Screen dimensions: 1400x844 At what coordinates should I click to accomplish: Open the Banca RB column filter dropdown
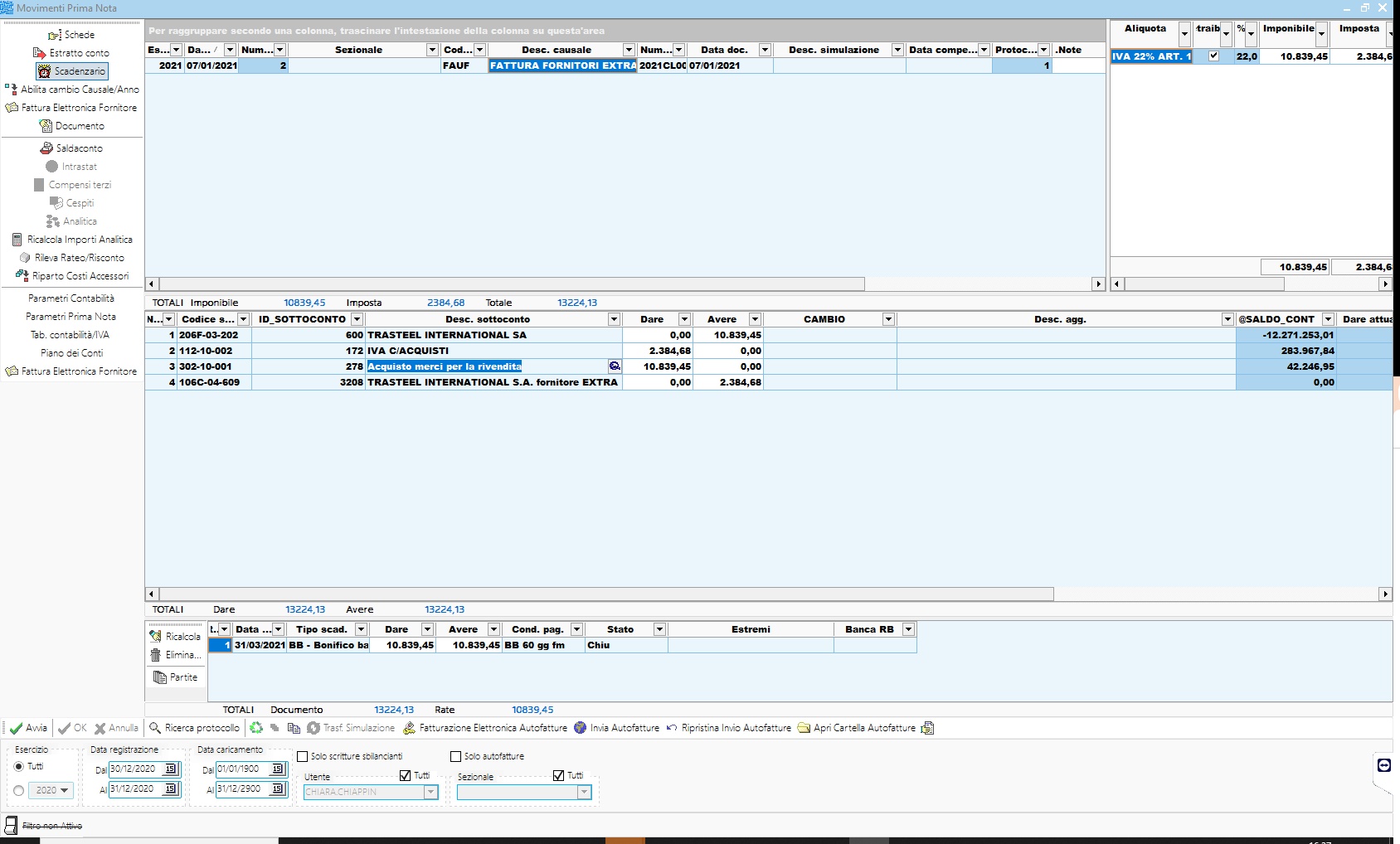[x=908, y=629]
